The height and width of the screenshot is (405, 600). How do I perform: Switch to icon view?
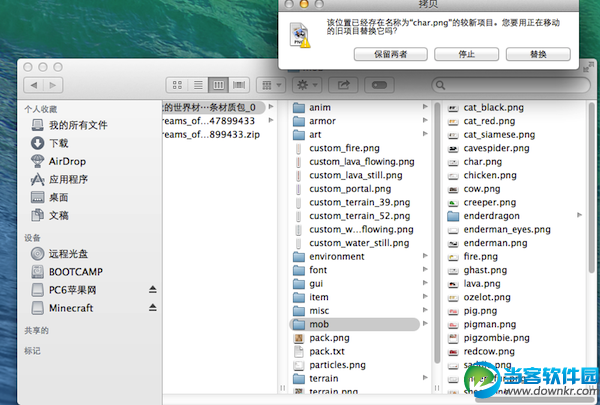(x=177, y=85)
